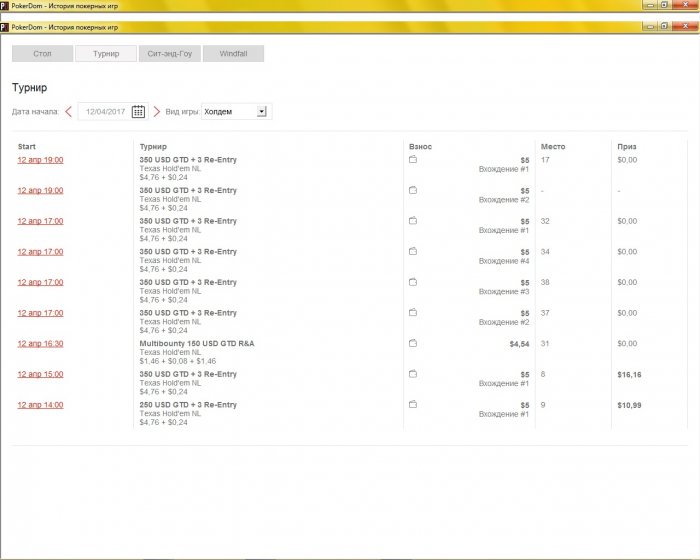Select the Турнир tab
Viewport: 700px width, 560px height.
click(105, 54)
